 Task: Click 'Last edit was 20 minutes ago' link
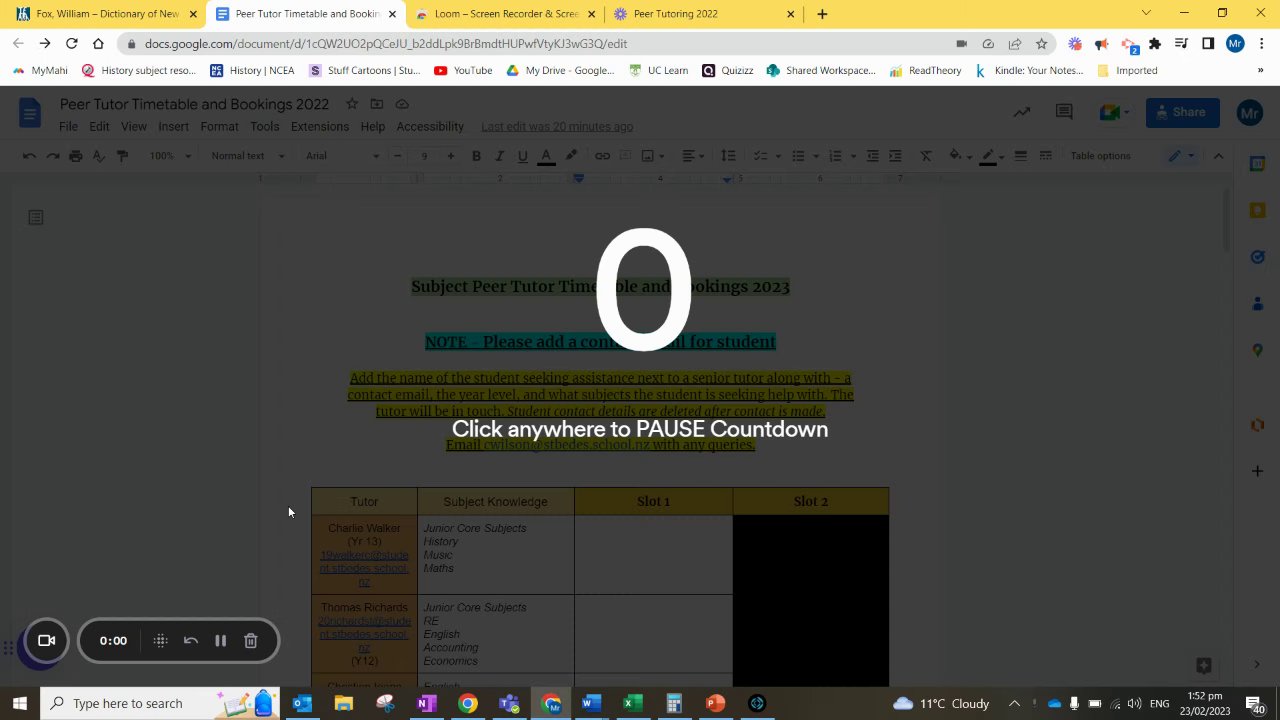click(557, 127)
